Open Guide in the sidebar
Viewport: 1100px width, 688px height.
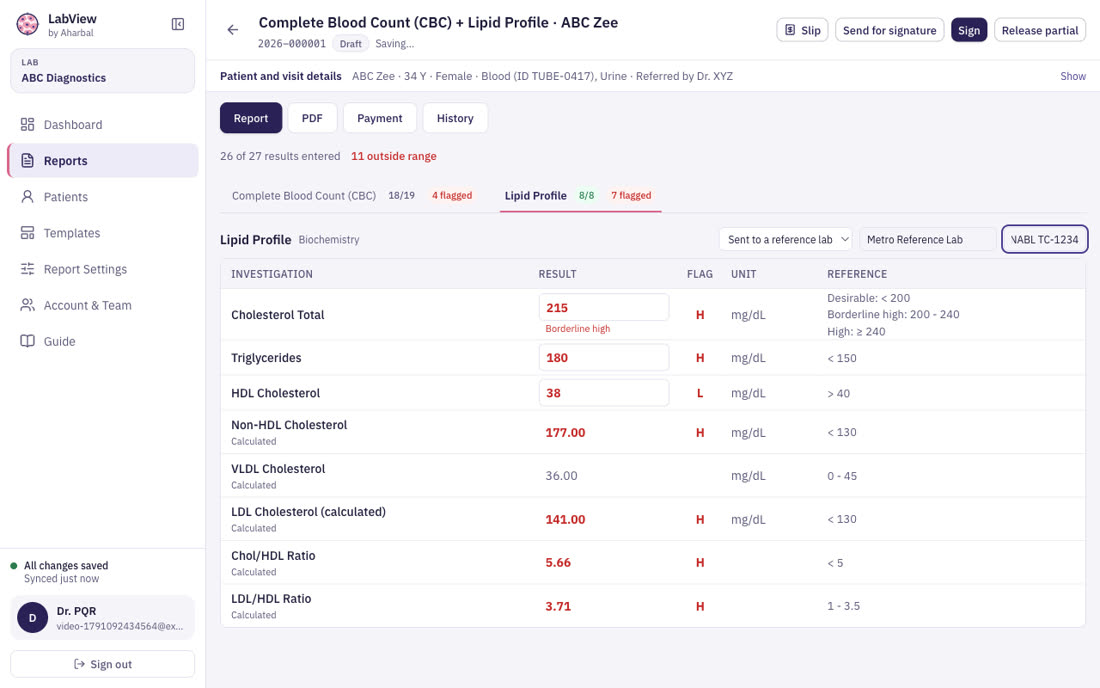[102, 341]
